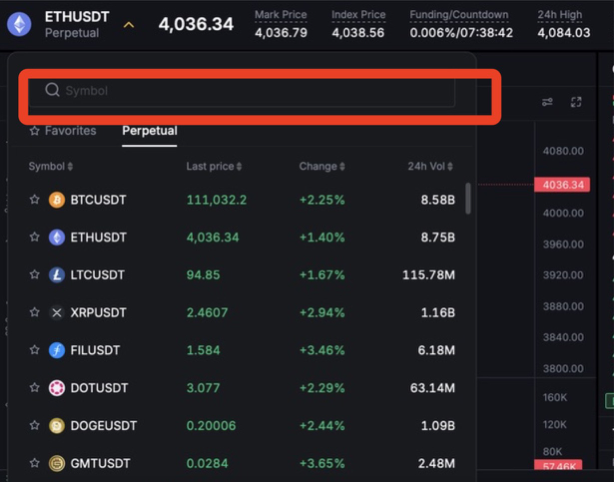The width and height of the screenshot is (614, 482).
Task: Click the chart fullscreen expand icon
Action: pyautogui.click(x=576, y=102)
